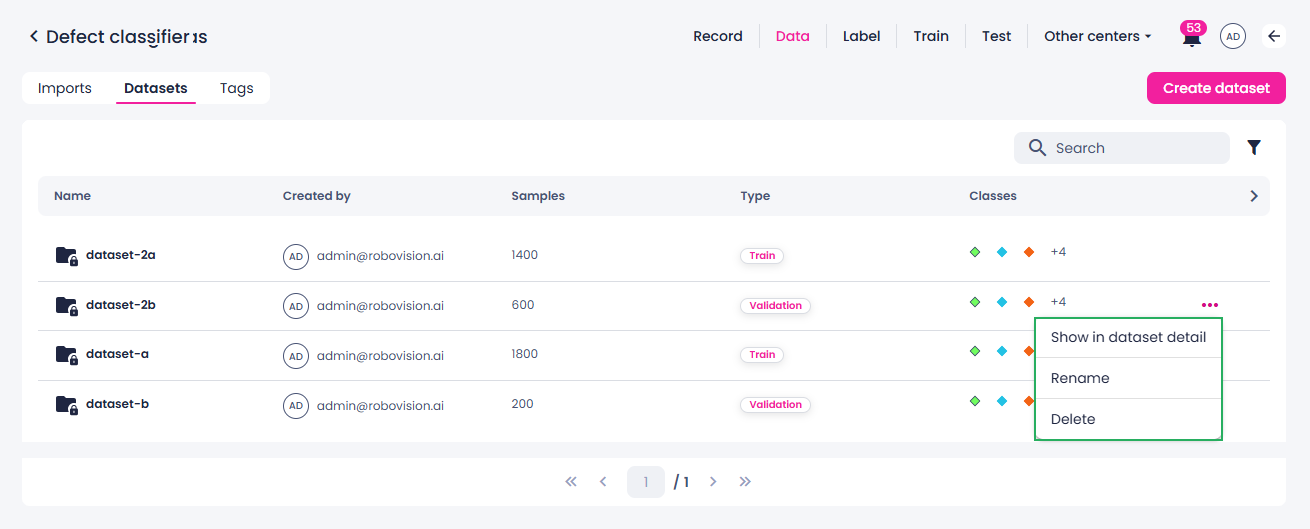The width and height of the screenshot is (1310, 529).
Task: Click Create dataset button
Action: (1216, 88)
